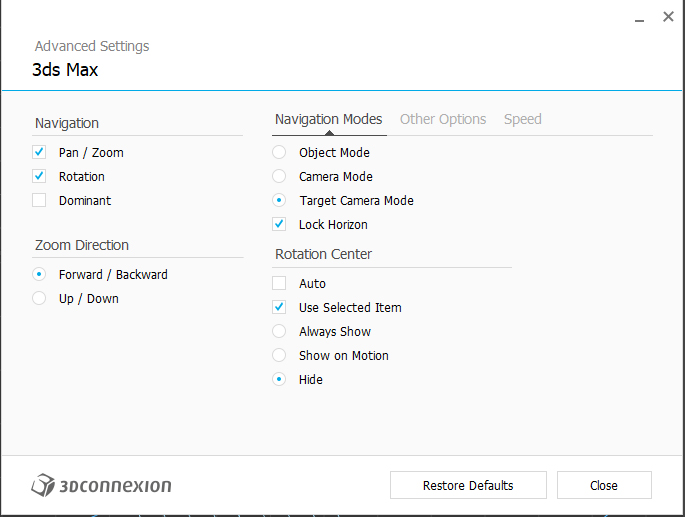
Task: Uncheck the Rotation checkbox
Action: click(x=39, y=176)
